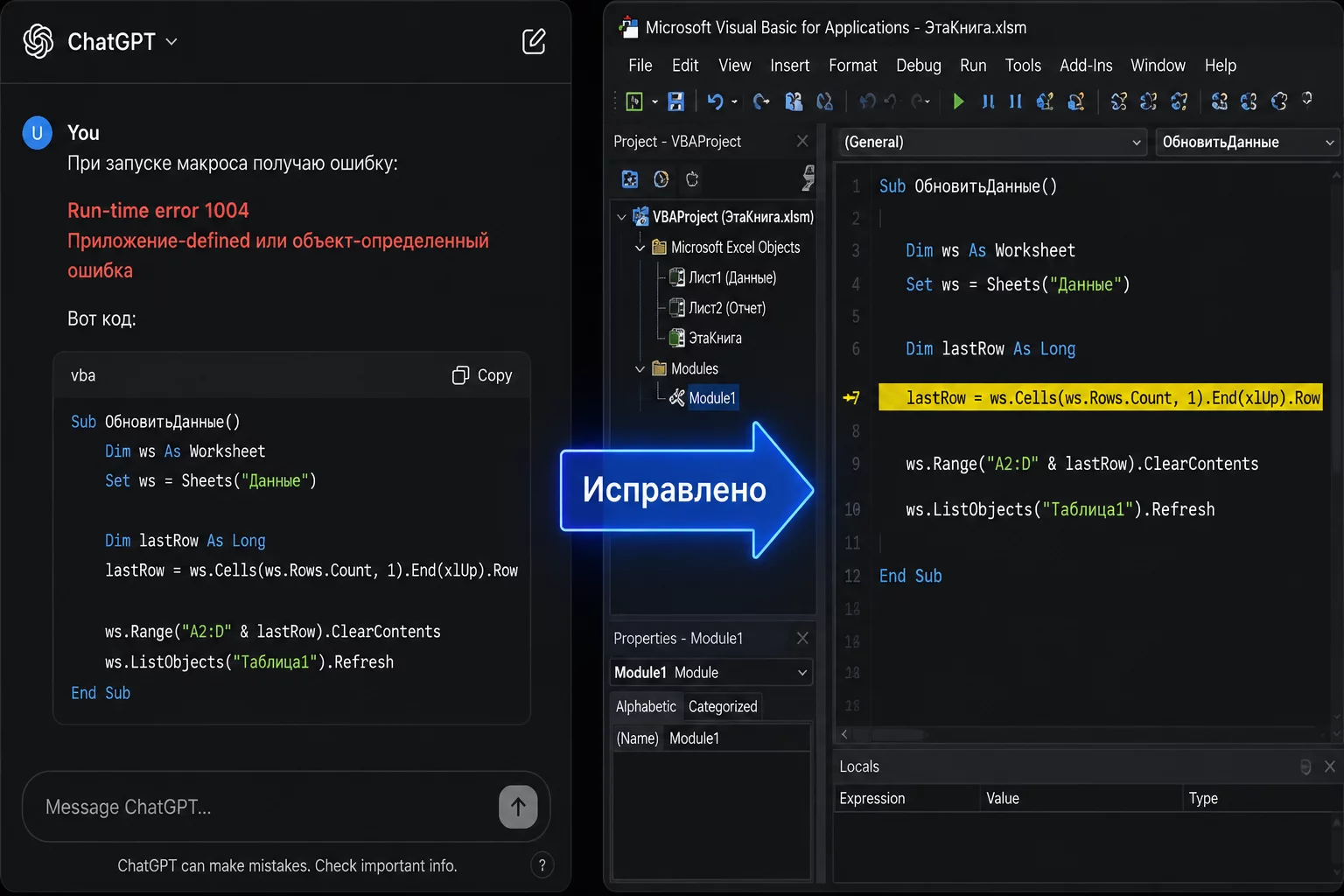Click the green Run Sub play icon
This screenshot has width=1344, height=896.
(x=958, y=101)
